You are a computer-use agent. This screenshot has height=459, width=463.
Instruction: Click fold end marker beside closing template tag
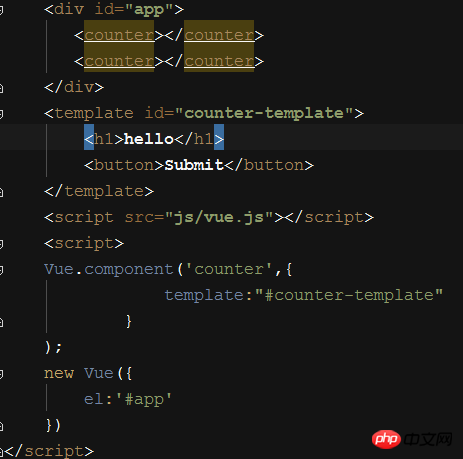coord(1,192)
